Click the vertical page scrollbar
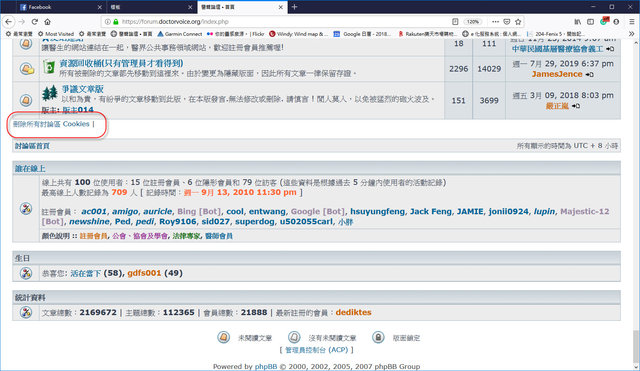 pos(636,204)
